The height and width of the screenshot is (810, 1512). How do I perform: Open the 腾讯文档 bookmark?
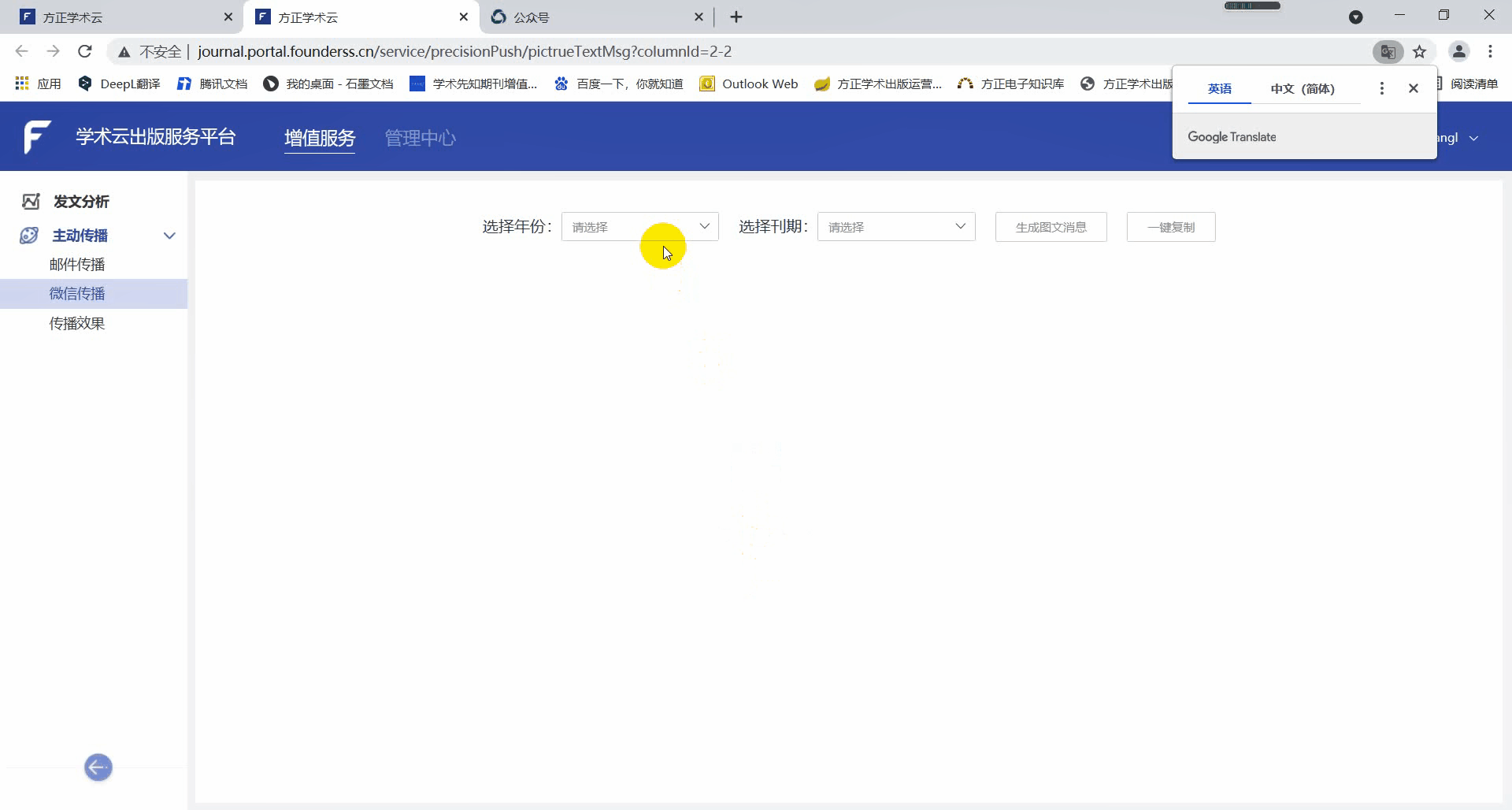point(211,83)
